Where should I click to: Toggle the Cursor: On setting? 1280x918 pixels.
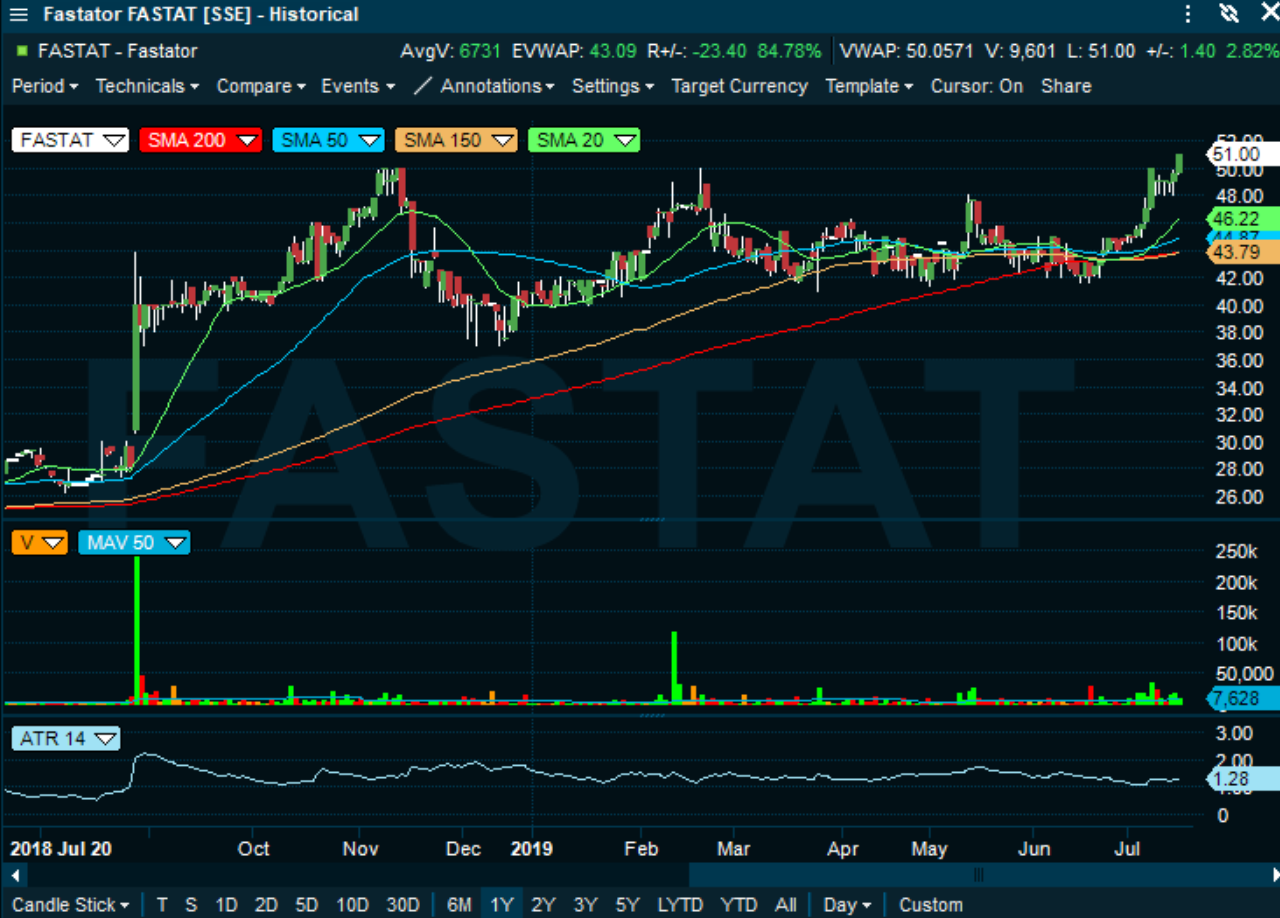point(977,86)
